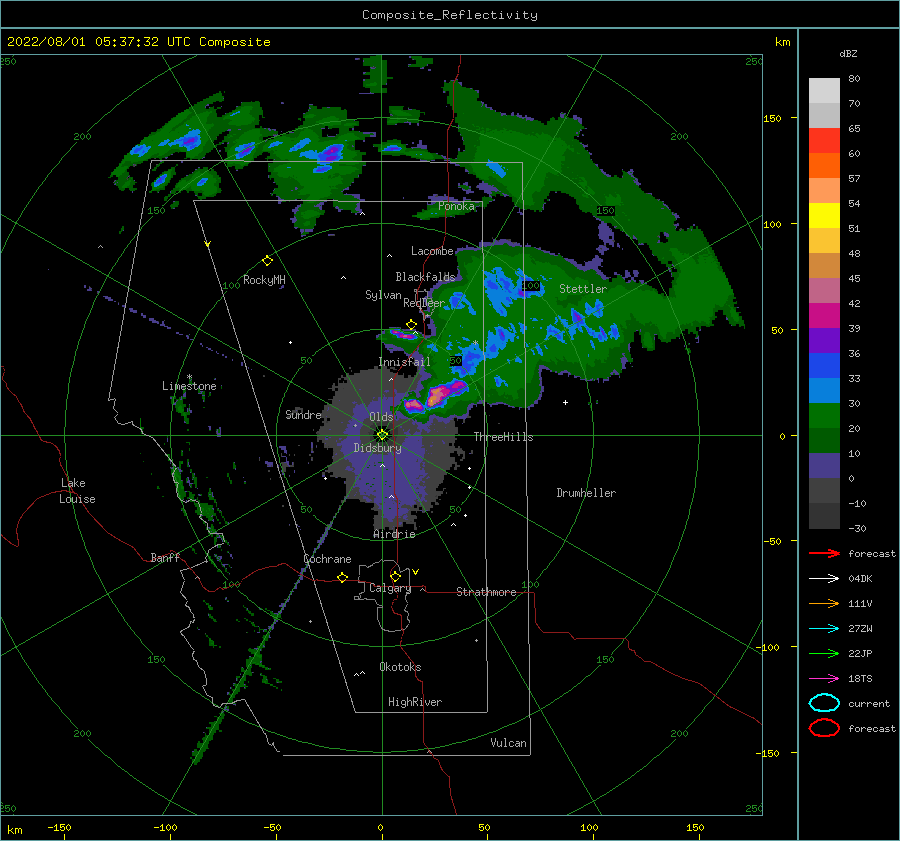900x841 pixels.
Task: Select the -50 label on right axis
Action: 771,541
